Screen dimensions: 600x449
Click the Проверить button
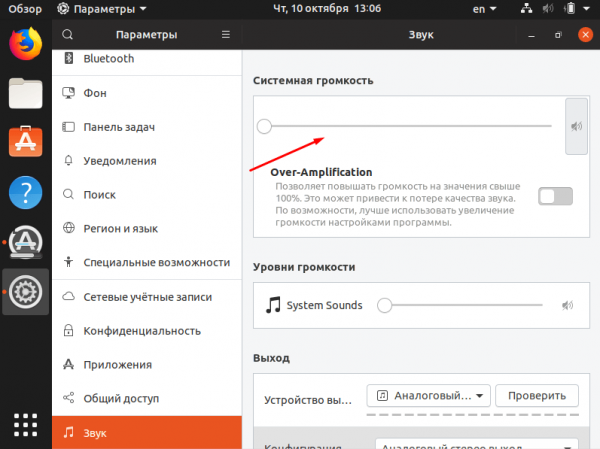tap(537, 395)
